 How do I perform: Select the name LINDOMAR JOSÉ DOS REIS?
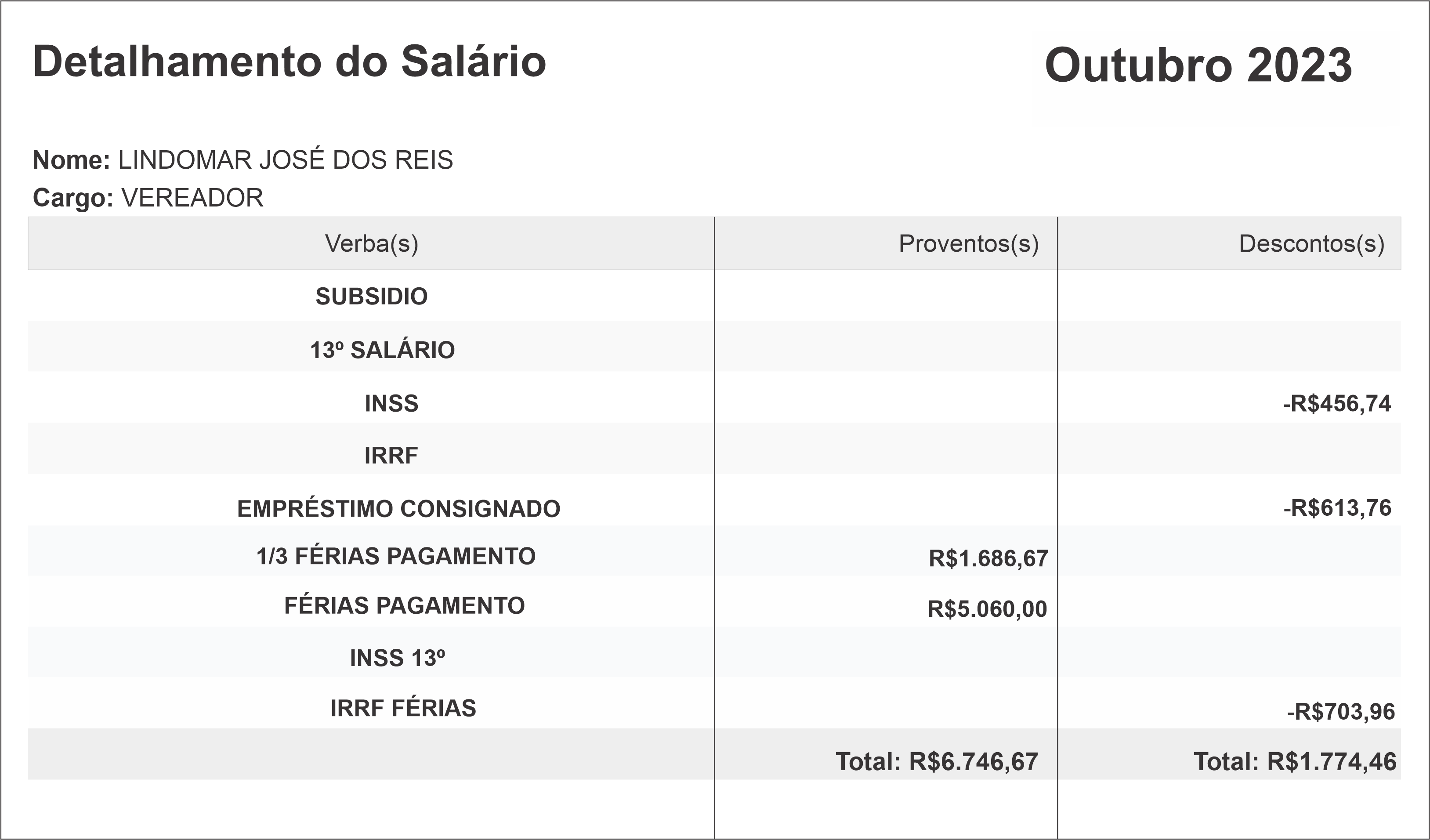(x=285, y=160)
